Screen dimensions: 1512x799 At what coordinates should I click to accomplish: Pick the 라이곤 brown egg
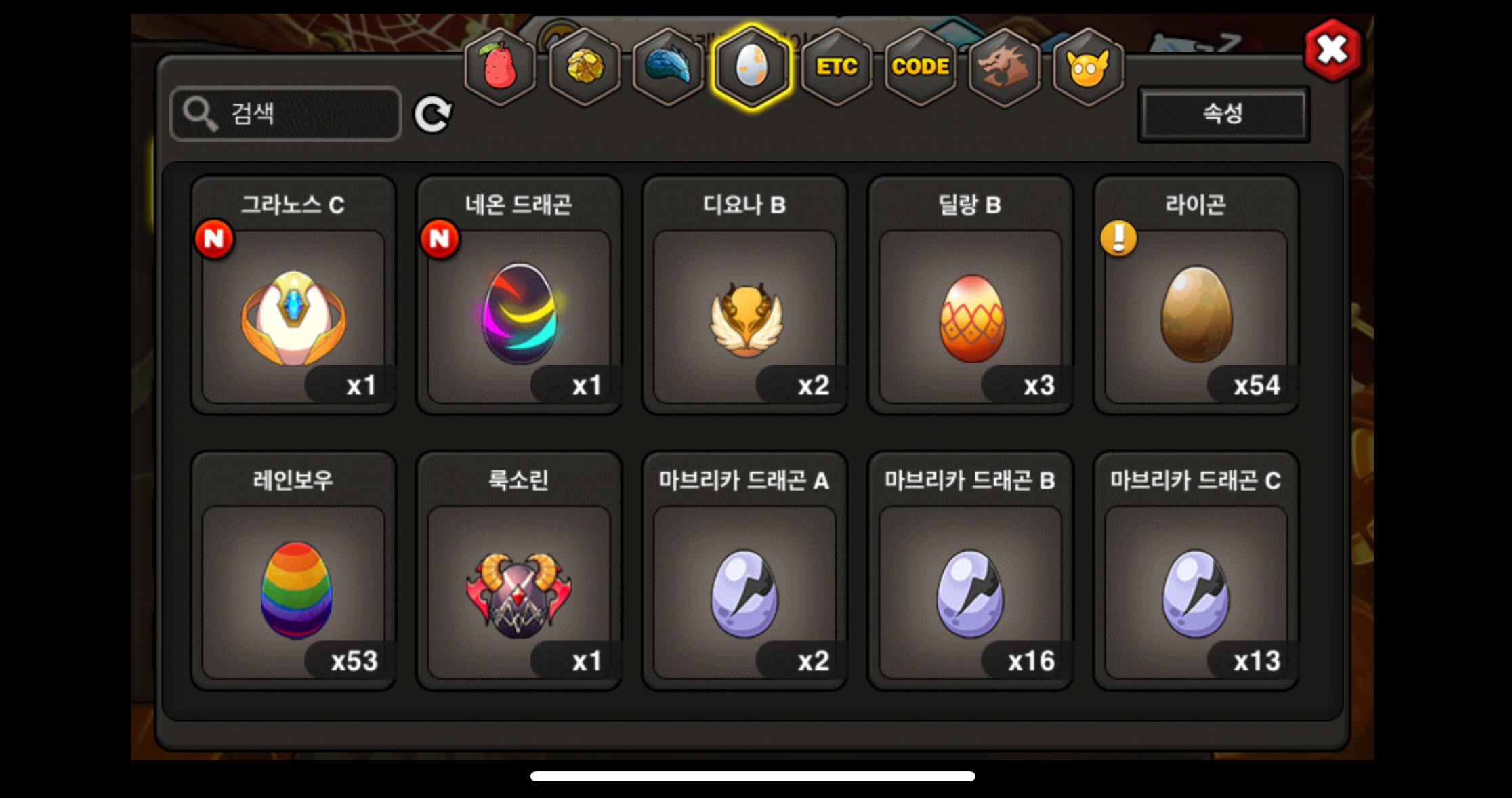pos(1196,295)
